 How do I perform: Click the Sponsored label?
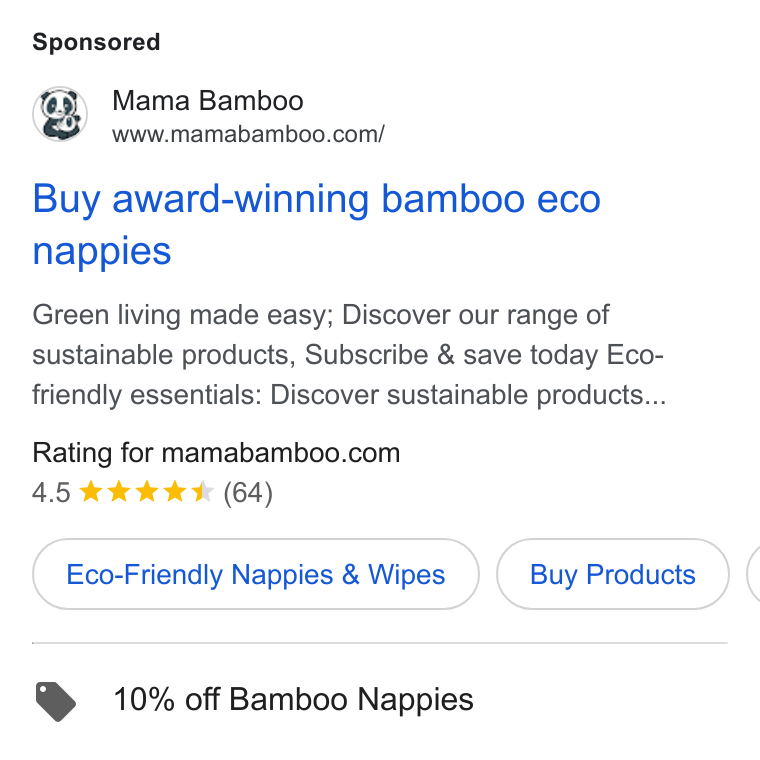coord(96,42)
